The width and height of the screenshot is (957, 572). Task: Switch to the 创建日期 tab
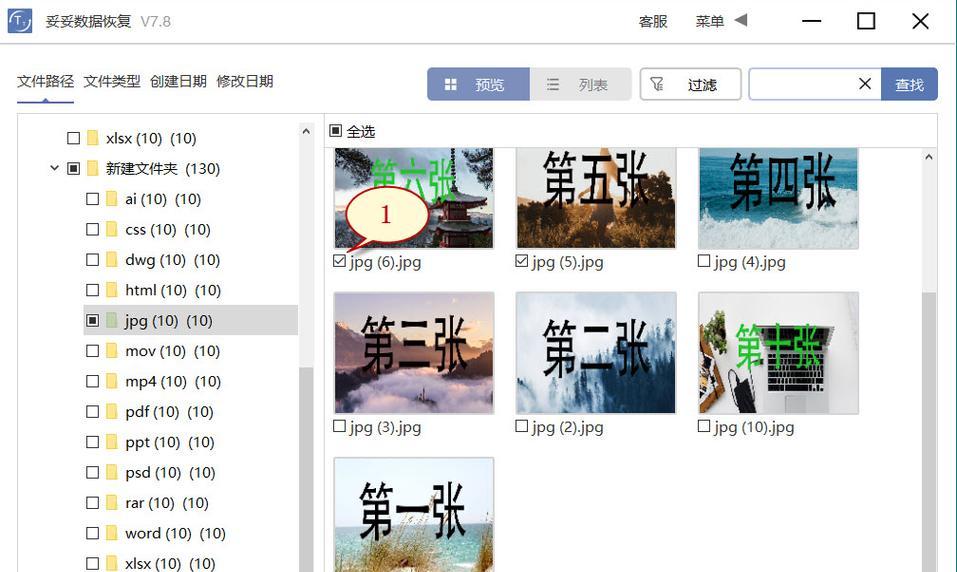pos(178,81)
